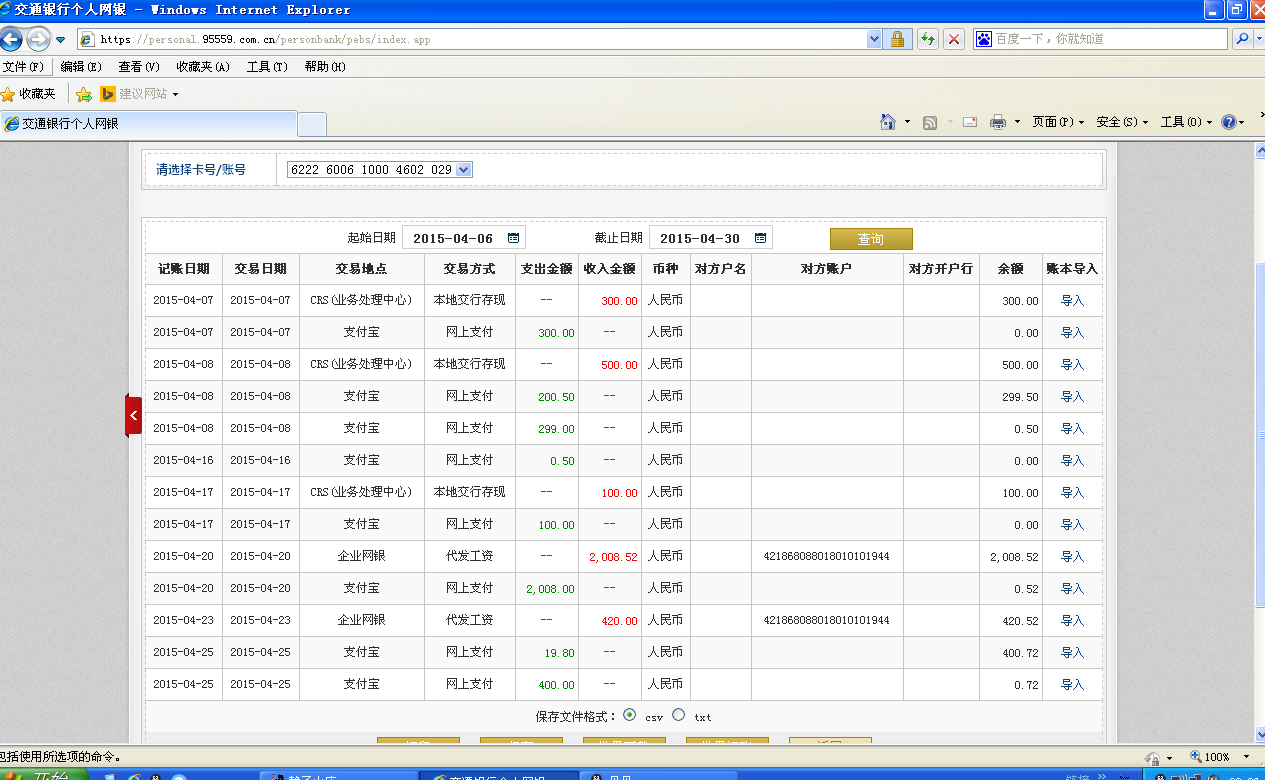Click 导入 link for 2,008.52 balance row
The image size is (1265, 780).
point(1072,557)
